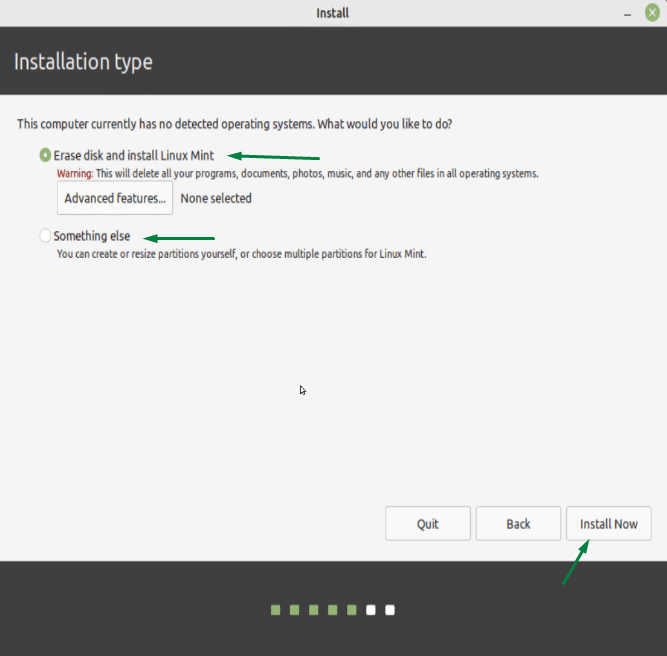Click the first white progress dot
This screenshot has height=656, width=667.
[x=371, y=609]
